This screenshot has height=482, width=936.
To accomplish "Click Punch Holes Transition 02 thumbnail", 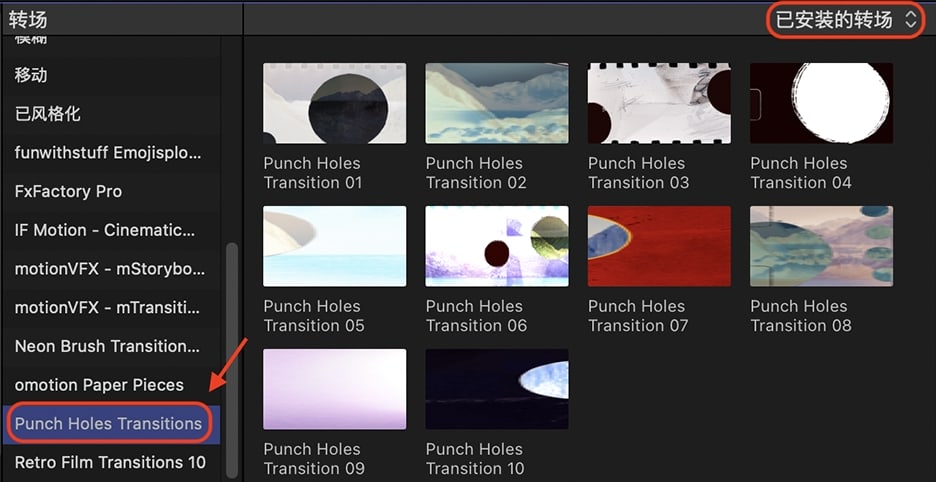I will [497, 103].
